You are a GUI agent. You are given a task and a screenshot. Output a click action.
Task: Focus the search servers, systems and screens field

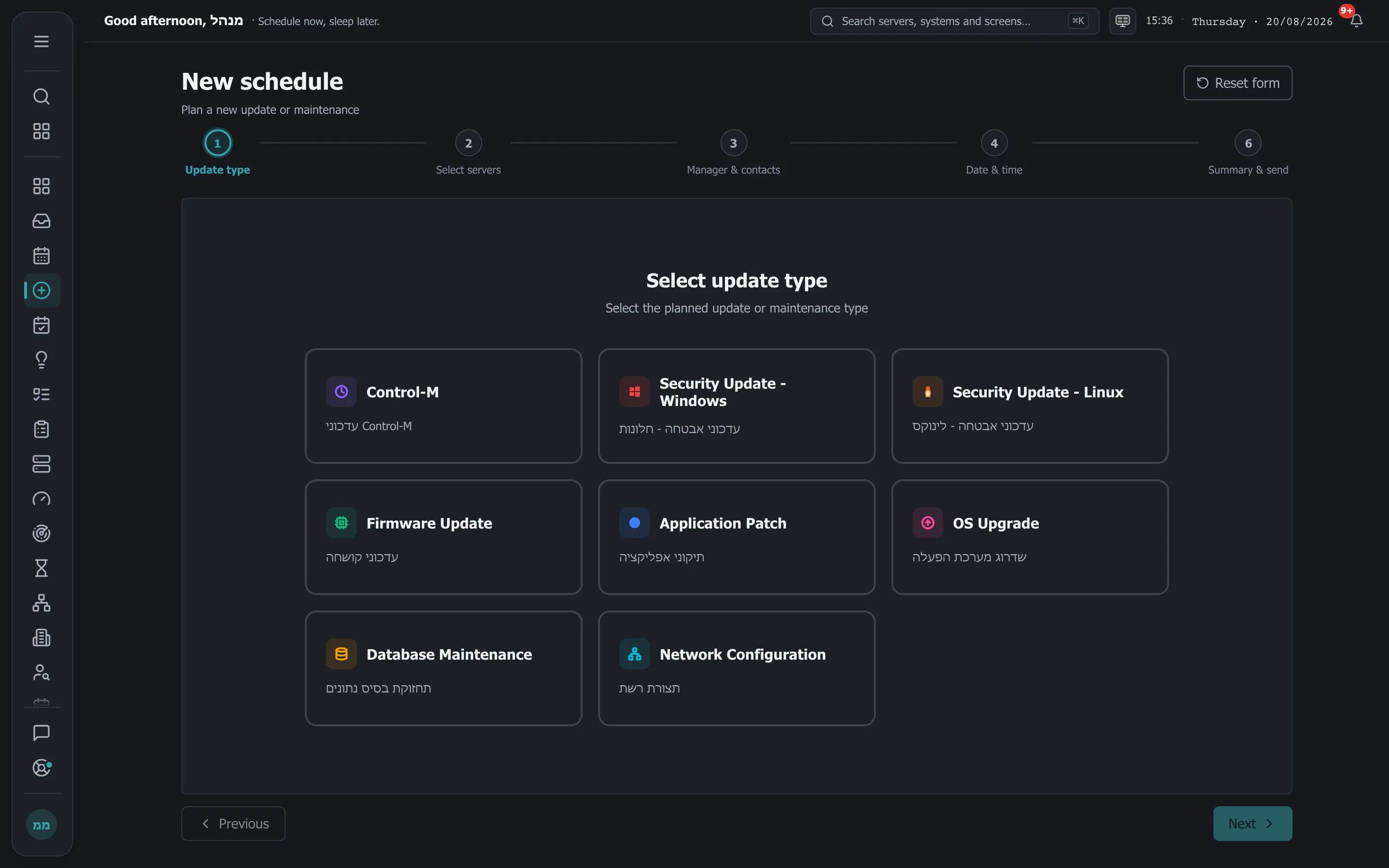click(x=954, y=21)
